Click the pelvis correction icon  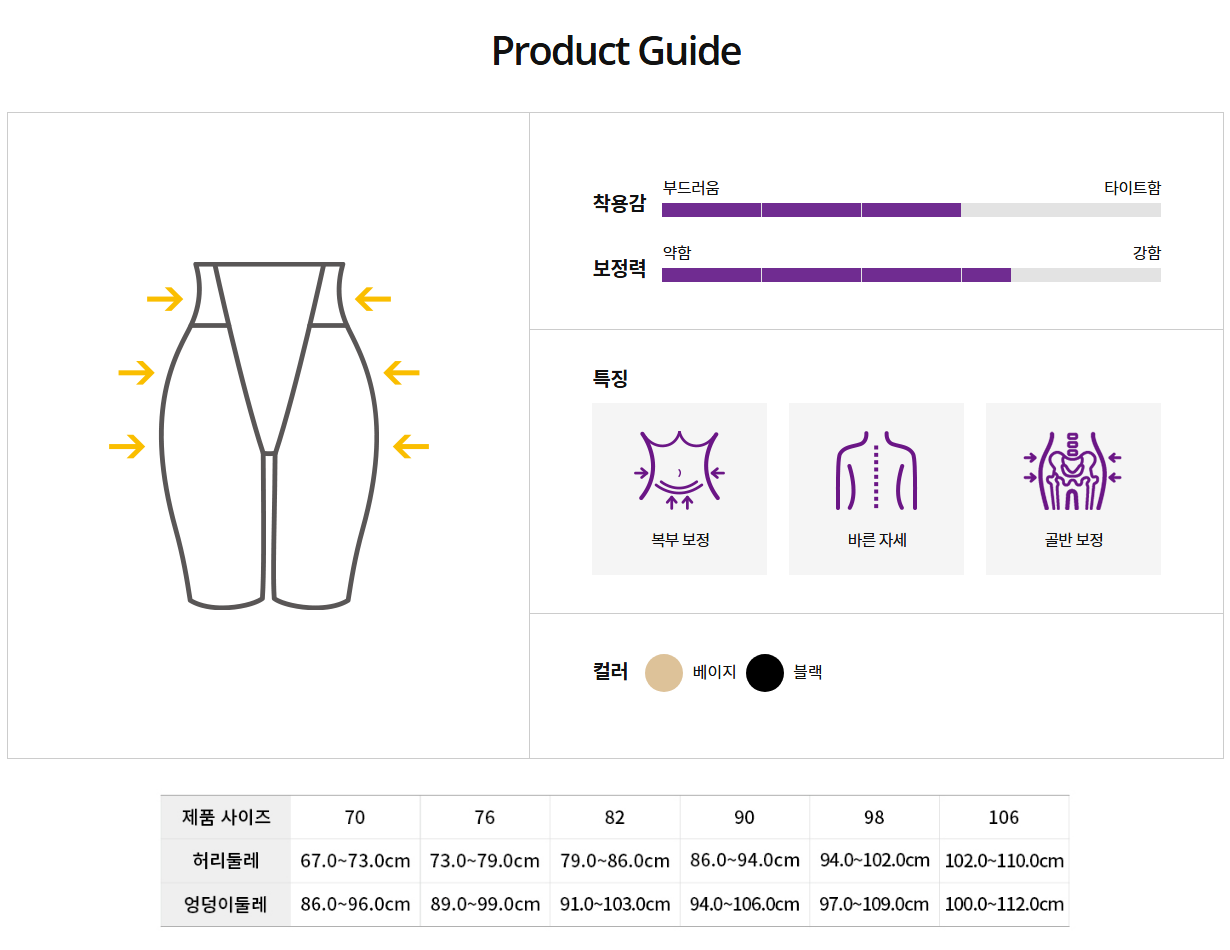[x=1073, y=470]
